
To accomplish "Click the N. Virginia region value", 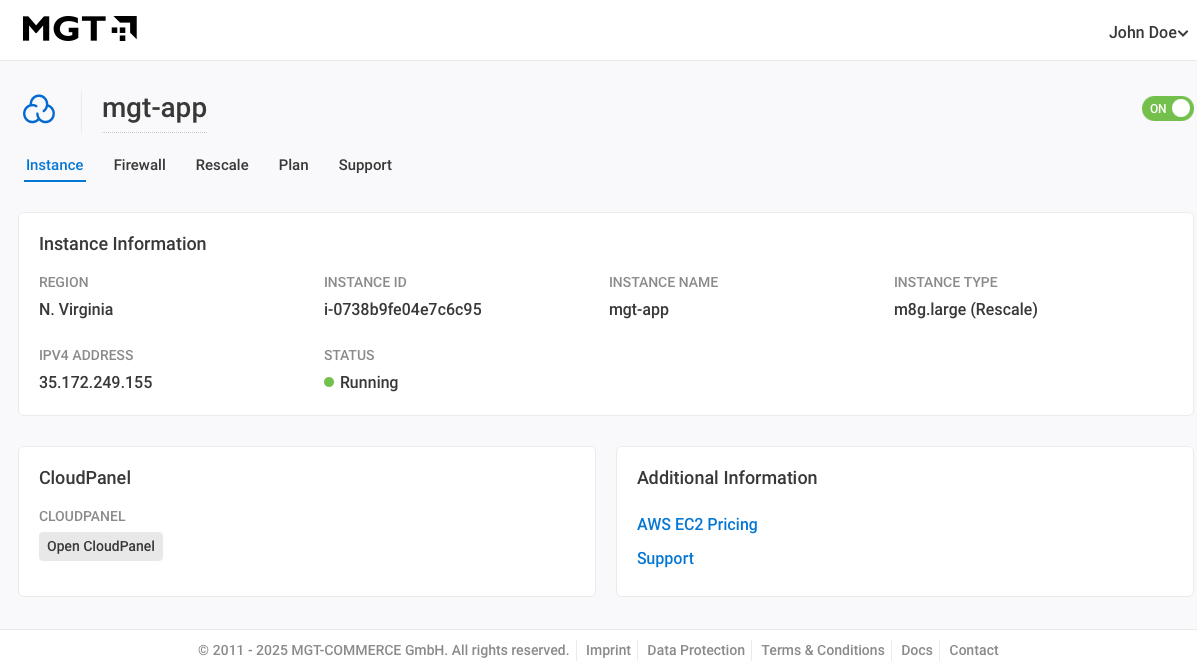I will point(76,309).
